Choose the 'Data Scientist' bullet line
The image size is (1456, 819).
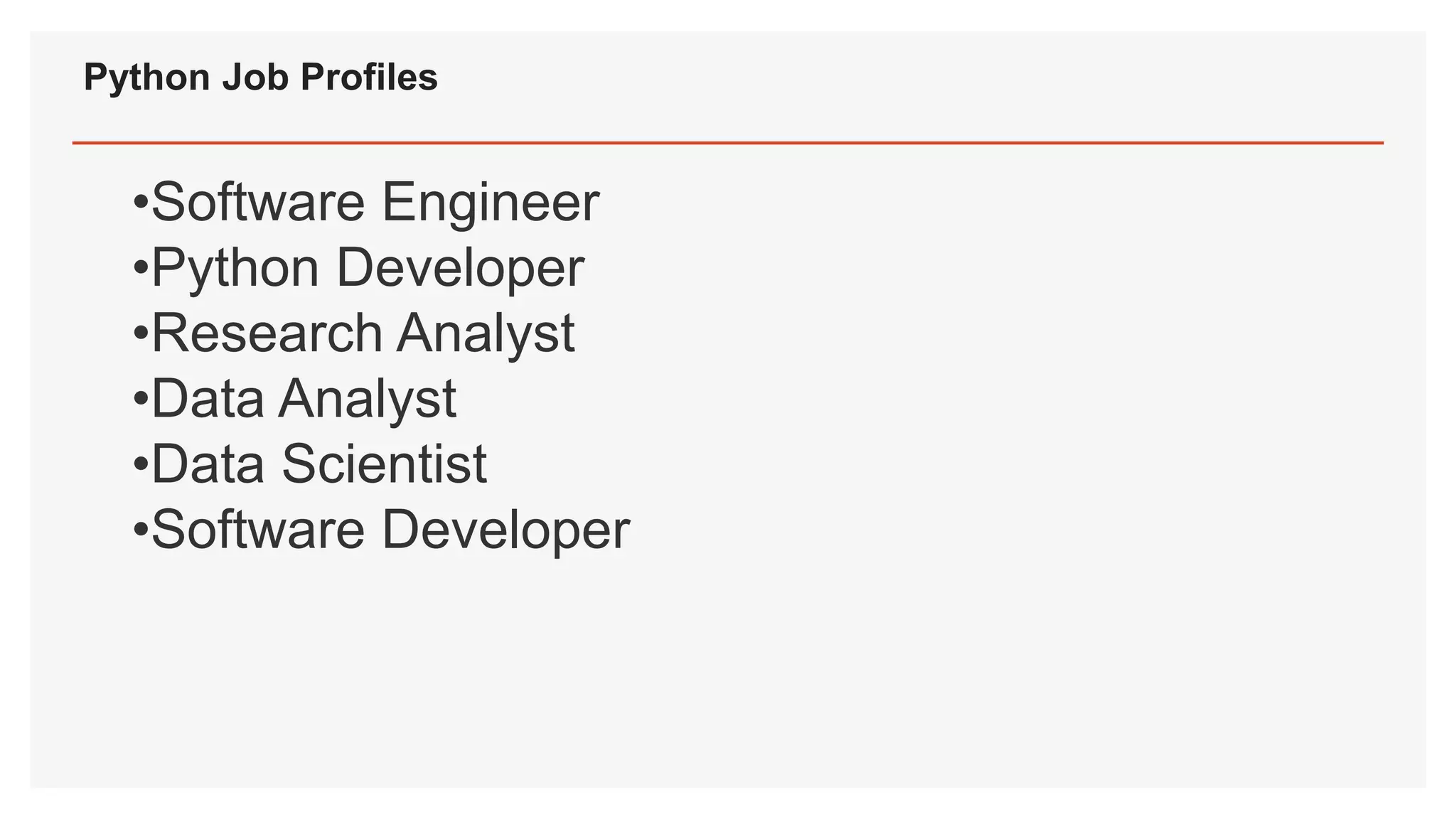coord(319,464)
